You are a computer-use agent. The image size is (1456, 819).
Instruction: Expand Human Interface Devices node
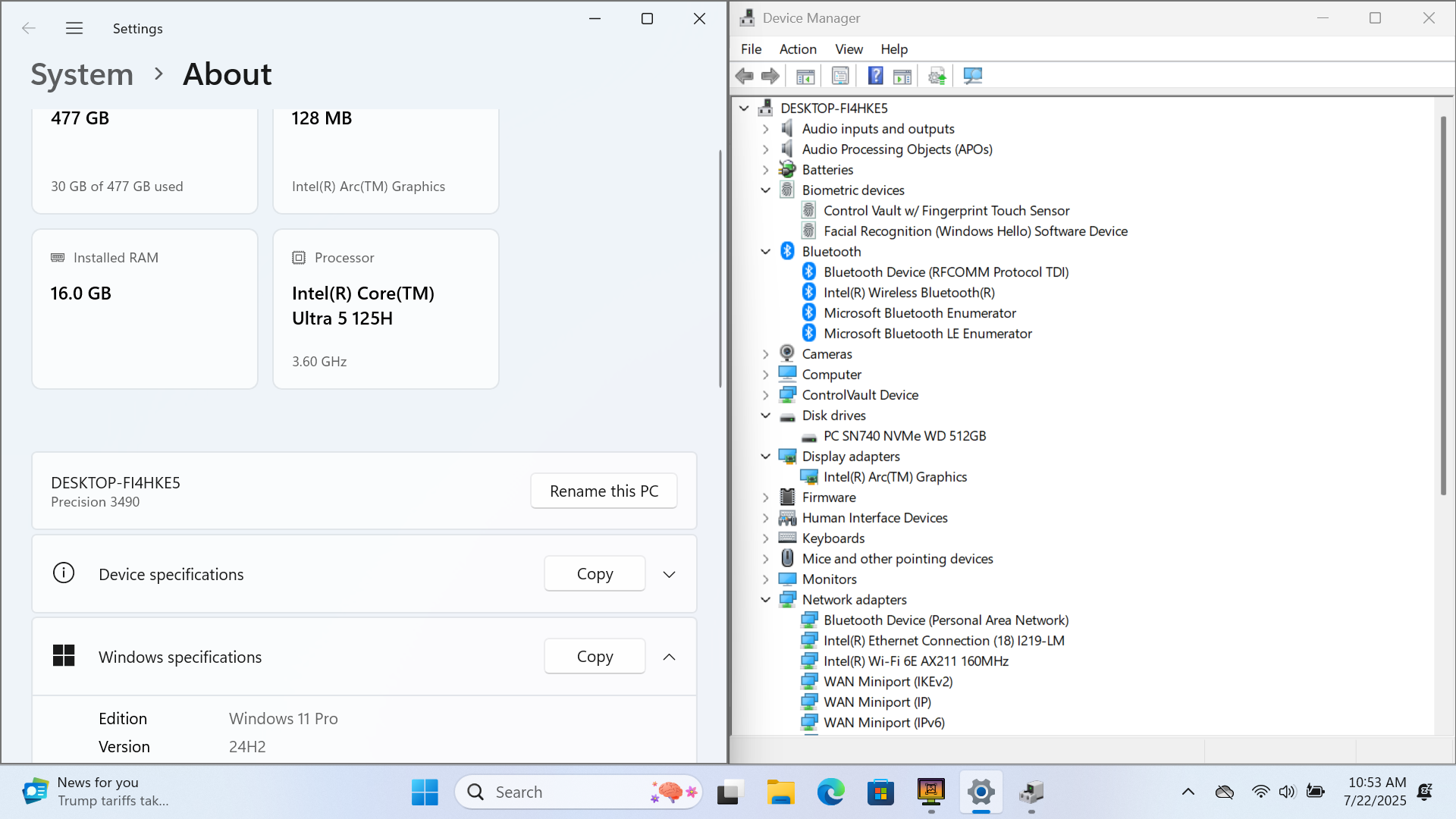pos(766,518)
